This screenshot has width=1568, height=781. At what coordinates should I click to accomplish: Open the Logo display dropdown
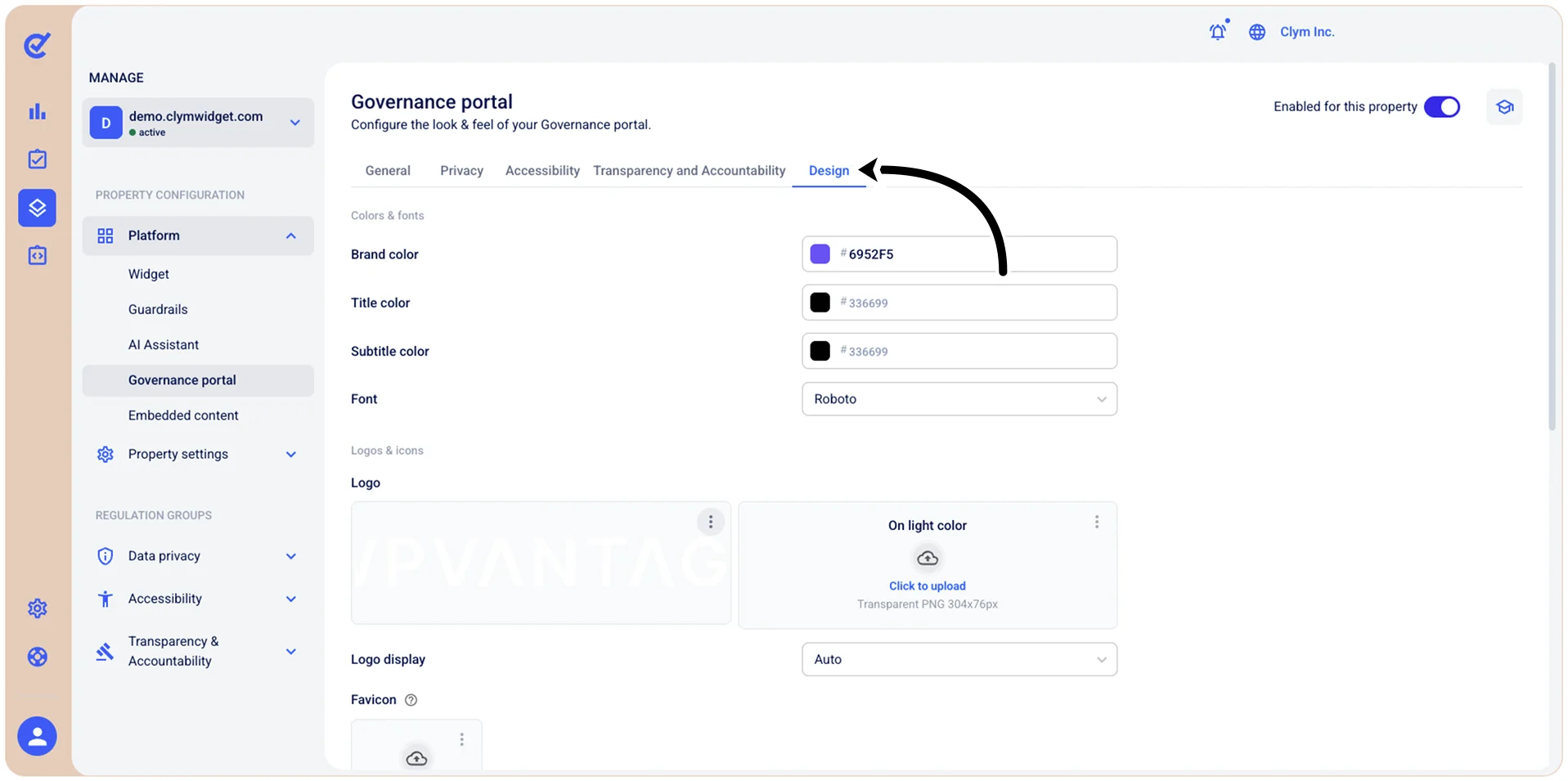(959, 659)
